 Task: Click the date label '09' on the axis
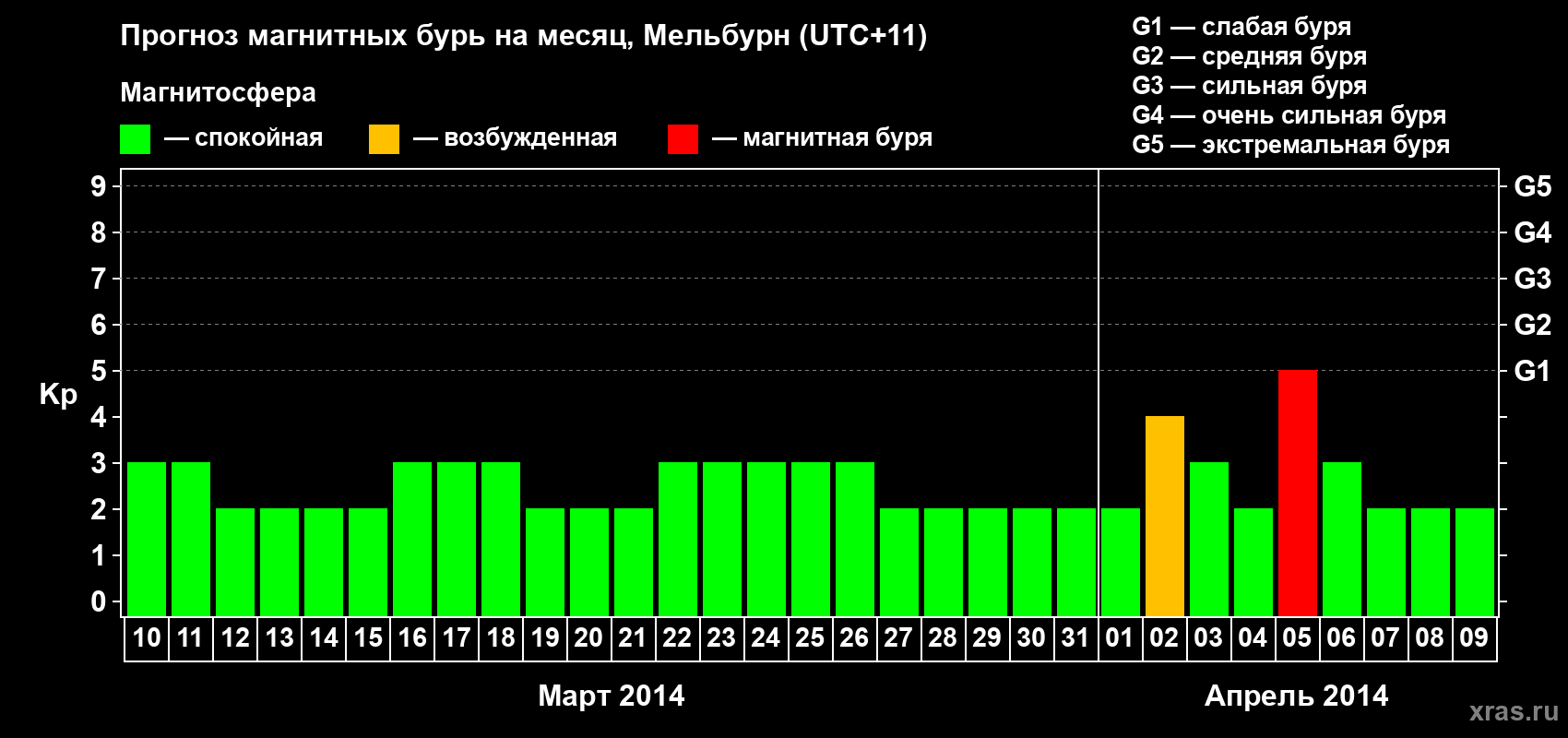click(1474, 637)
